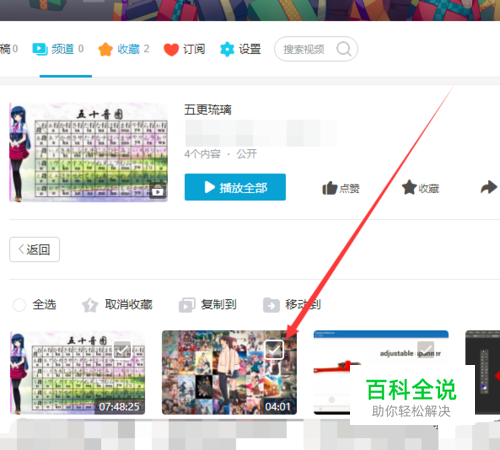
Task: Open the 订阅 subscriptions tab
Action: [x=184, y=49]
